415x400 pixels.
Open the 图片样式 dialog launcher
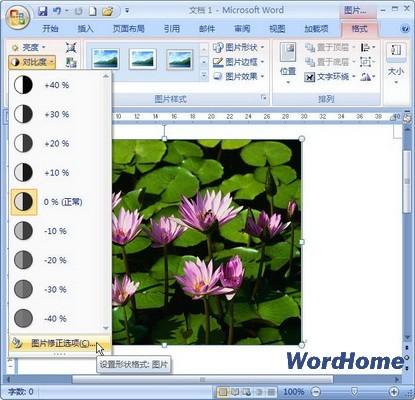coord(264,98)
